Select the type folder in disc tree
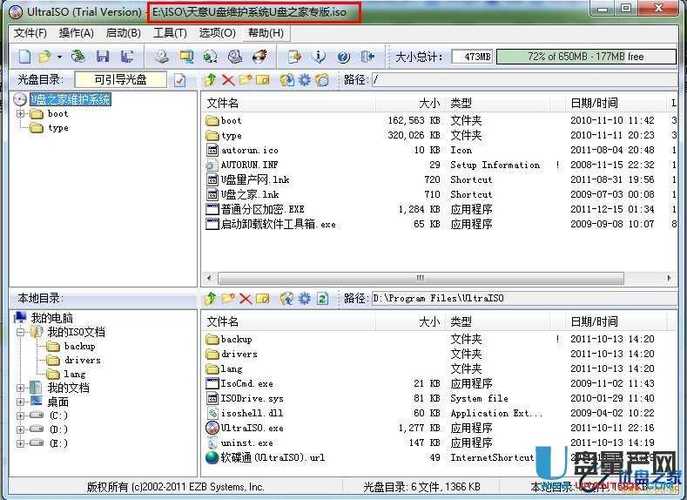The height and width of the screenshot is (500, 687). tap(58, 128)
